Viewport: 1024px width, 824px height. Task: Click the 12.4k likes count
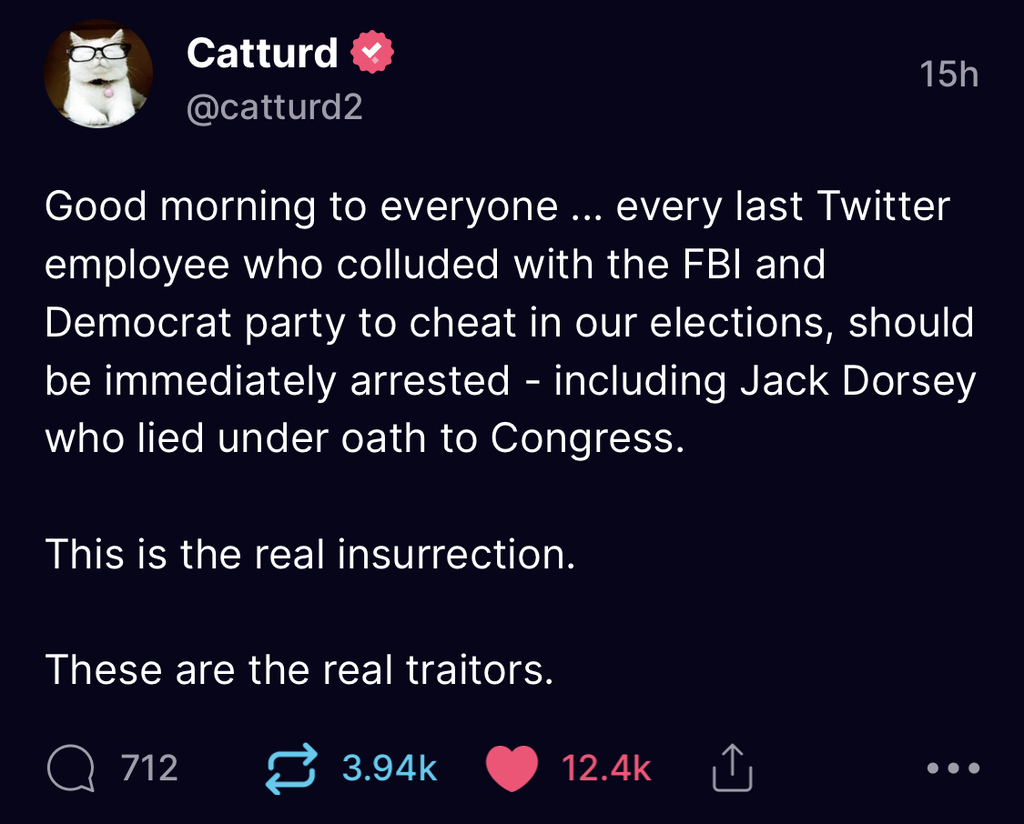(x=606, y=768)
